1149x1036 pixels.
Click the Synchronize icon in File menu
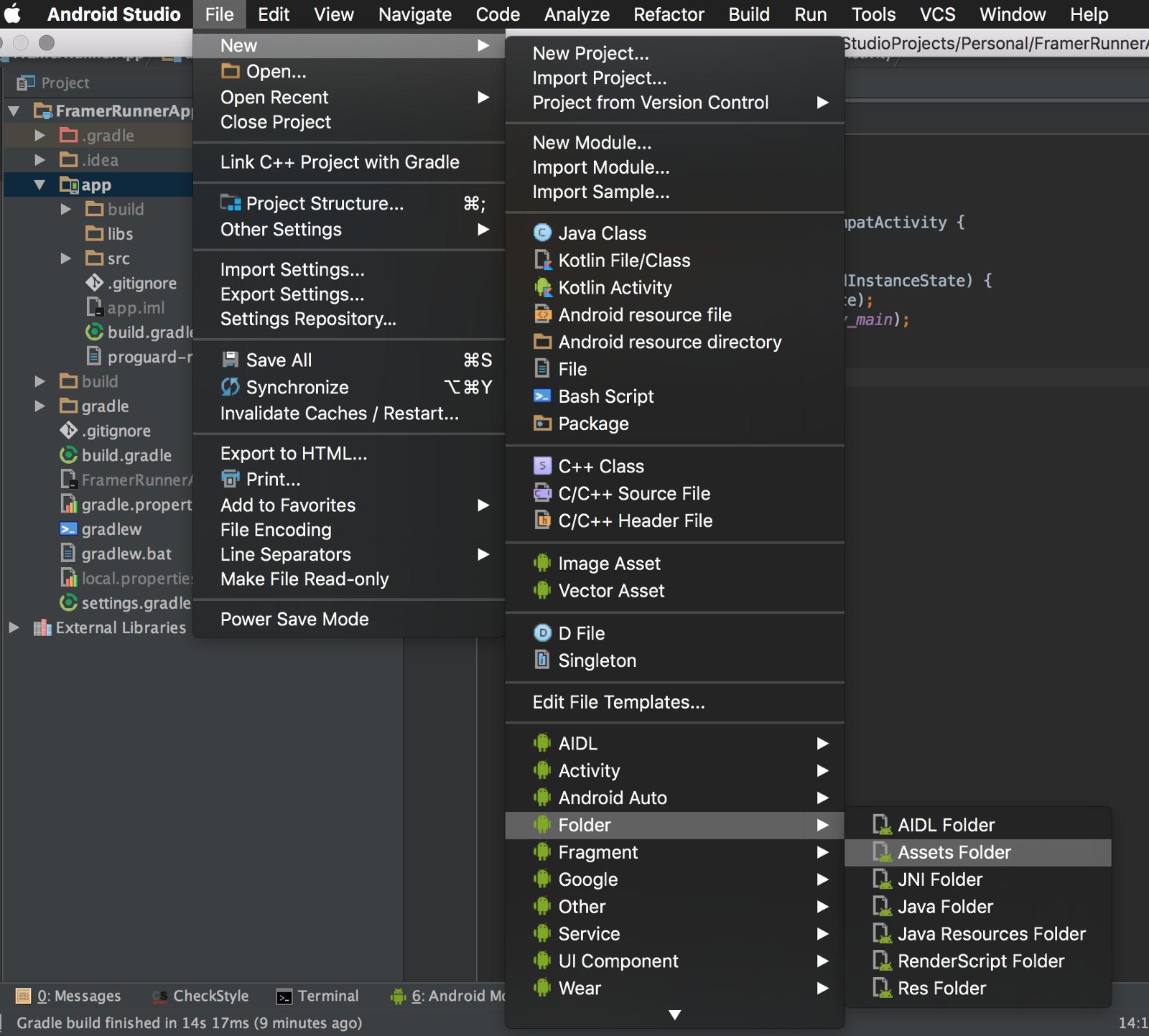(230, 388)
